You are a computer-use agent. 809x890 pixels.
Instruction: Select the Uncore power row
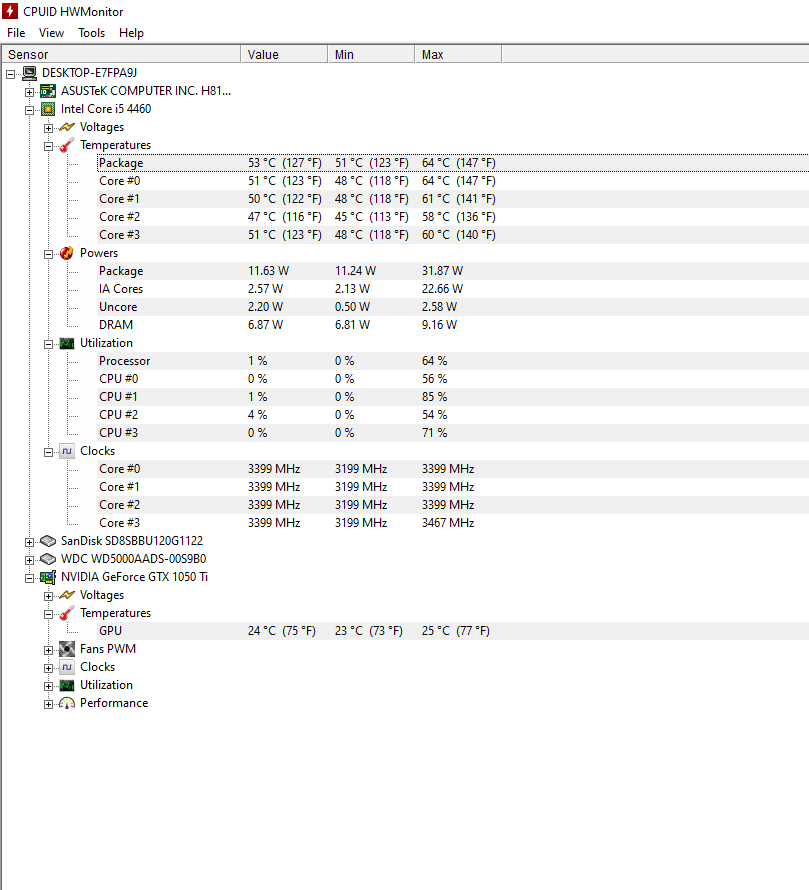pos(452,307)
